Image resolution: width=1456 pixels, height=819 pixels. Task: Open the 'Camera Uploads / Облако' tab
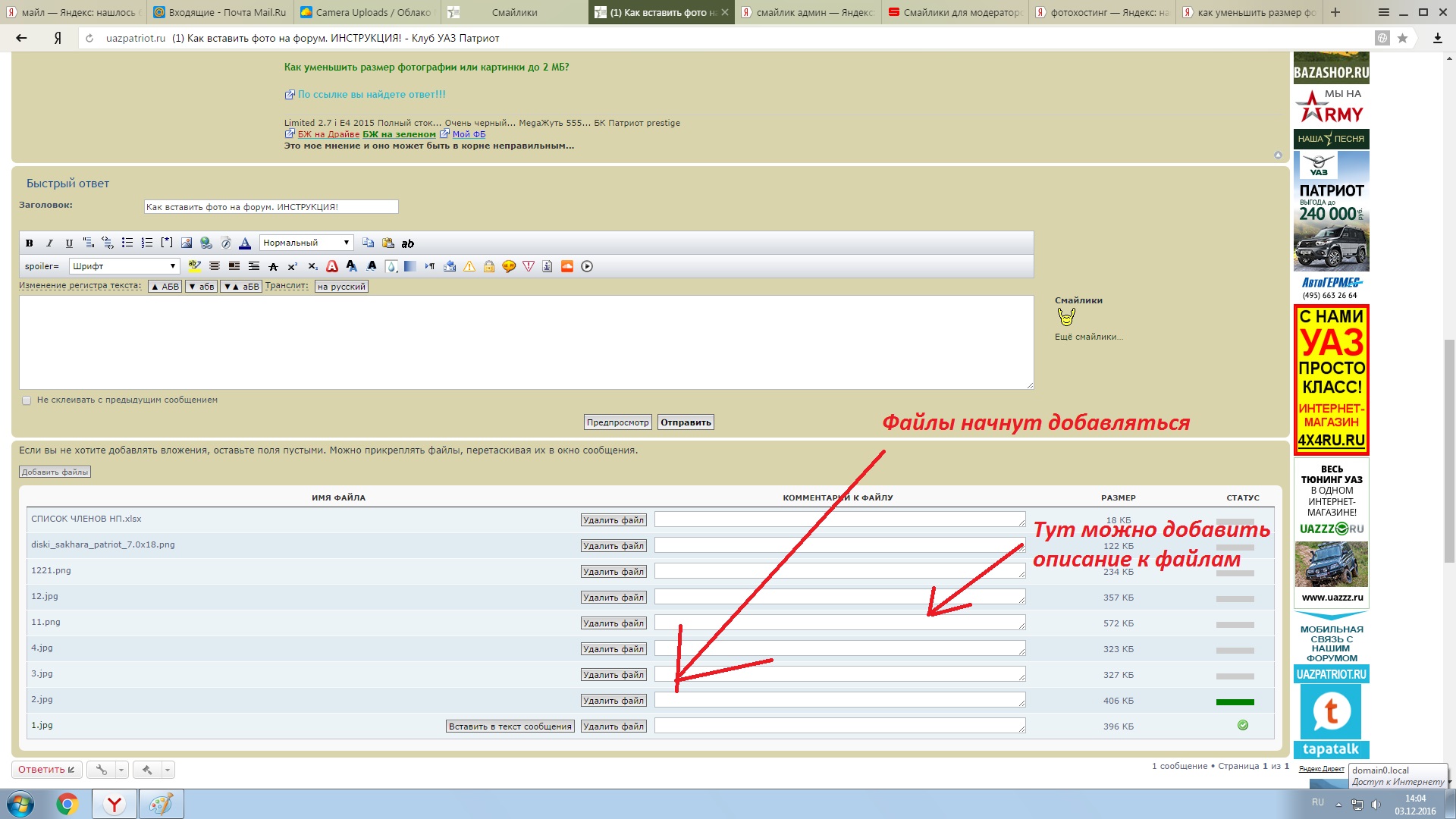(x=366, y=12)
